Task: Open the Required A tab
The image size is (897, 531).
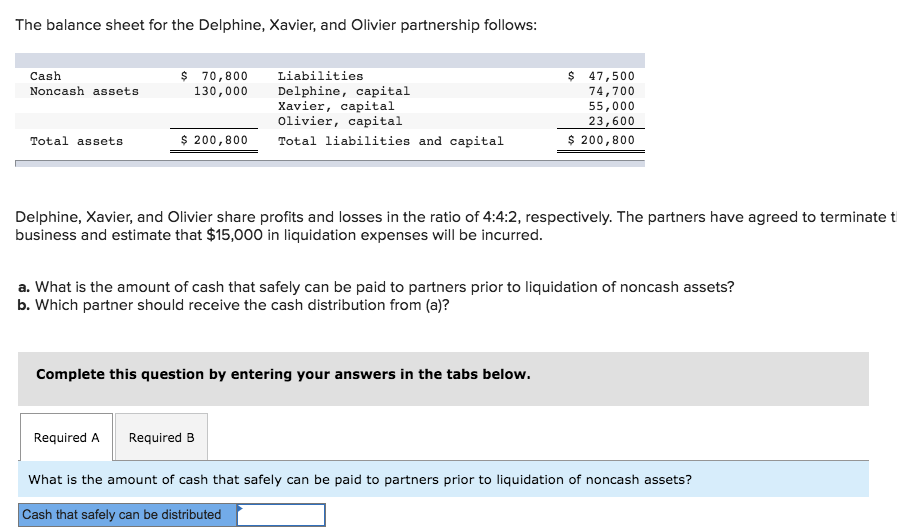Action: coord(66,437)
